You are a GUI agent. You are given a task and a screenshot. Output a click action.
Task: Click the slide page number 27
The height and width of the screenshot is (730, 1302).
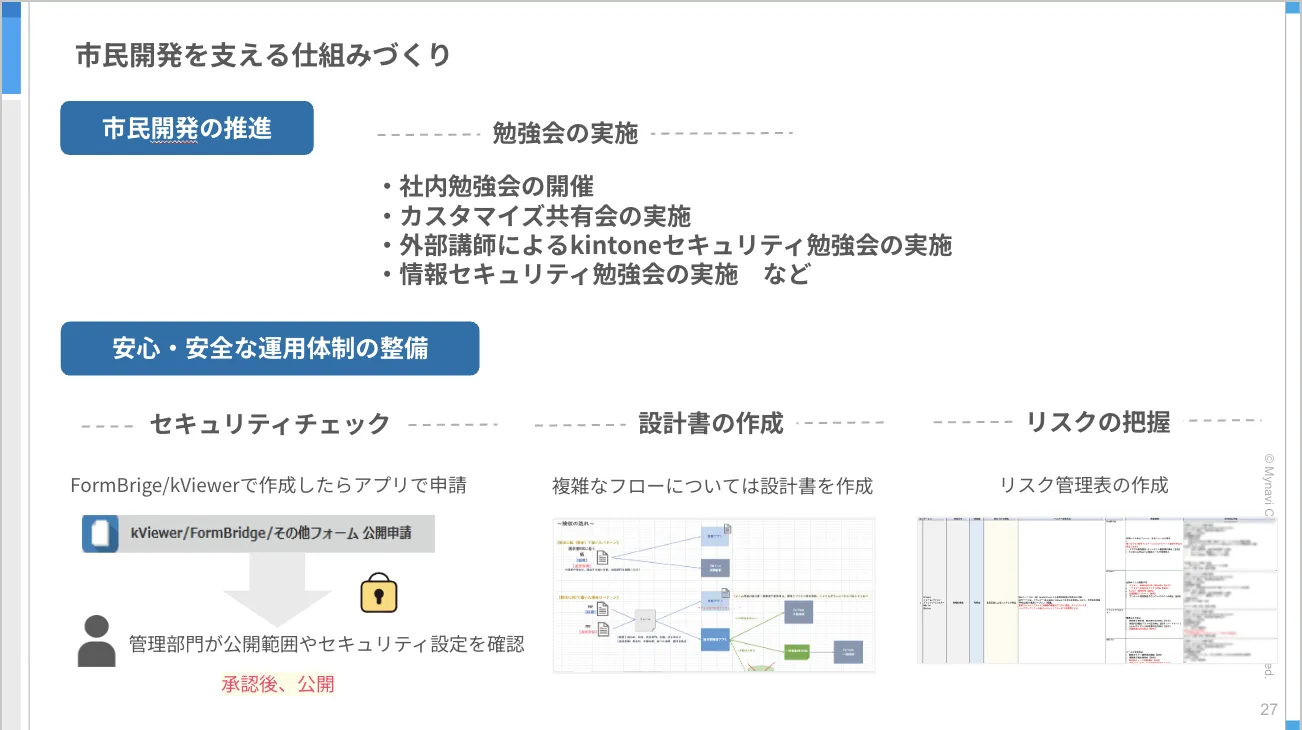pos(1268,709)
